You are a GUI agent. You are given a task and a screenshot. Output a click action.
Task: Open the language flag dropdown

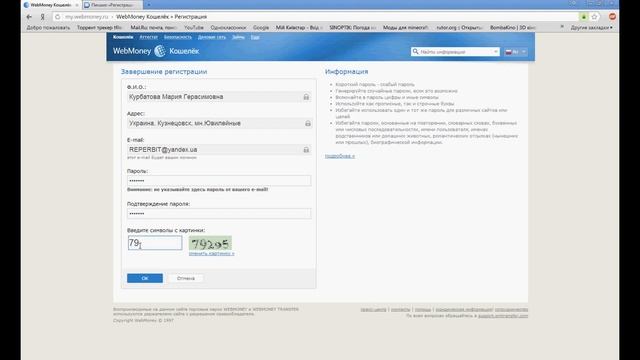(516, 52)
